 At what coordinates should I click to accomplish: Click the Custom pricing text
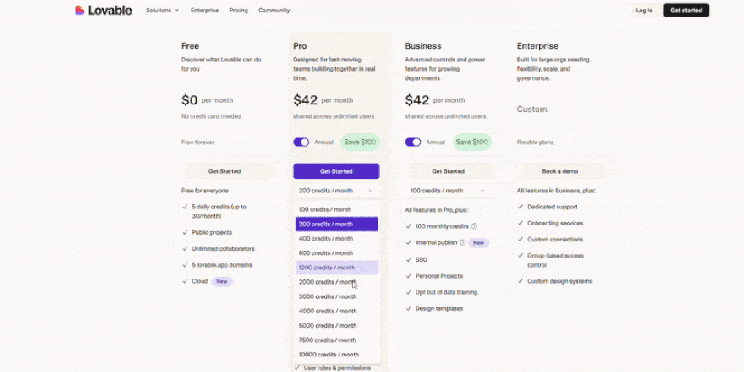532,109
